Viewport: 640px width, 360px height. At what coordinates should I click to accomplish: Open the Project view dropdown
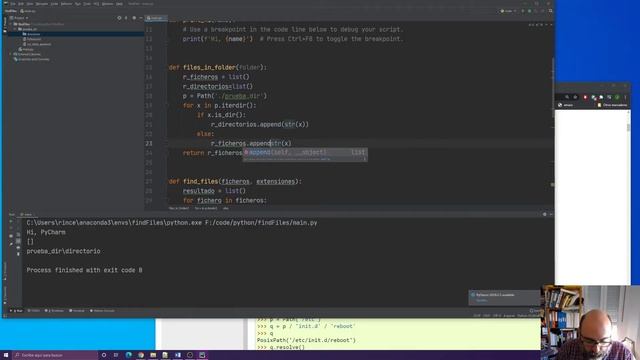(x=19, y=18)
